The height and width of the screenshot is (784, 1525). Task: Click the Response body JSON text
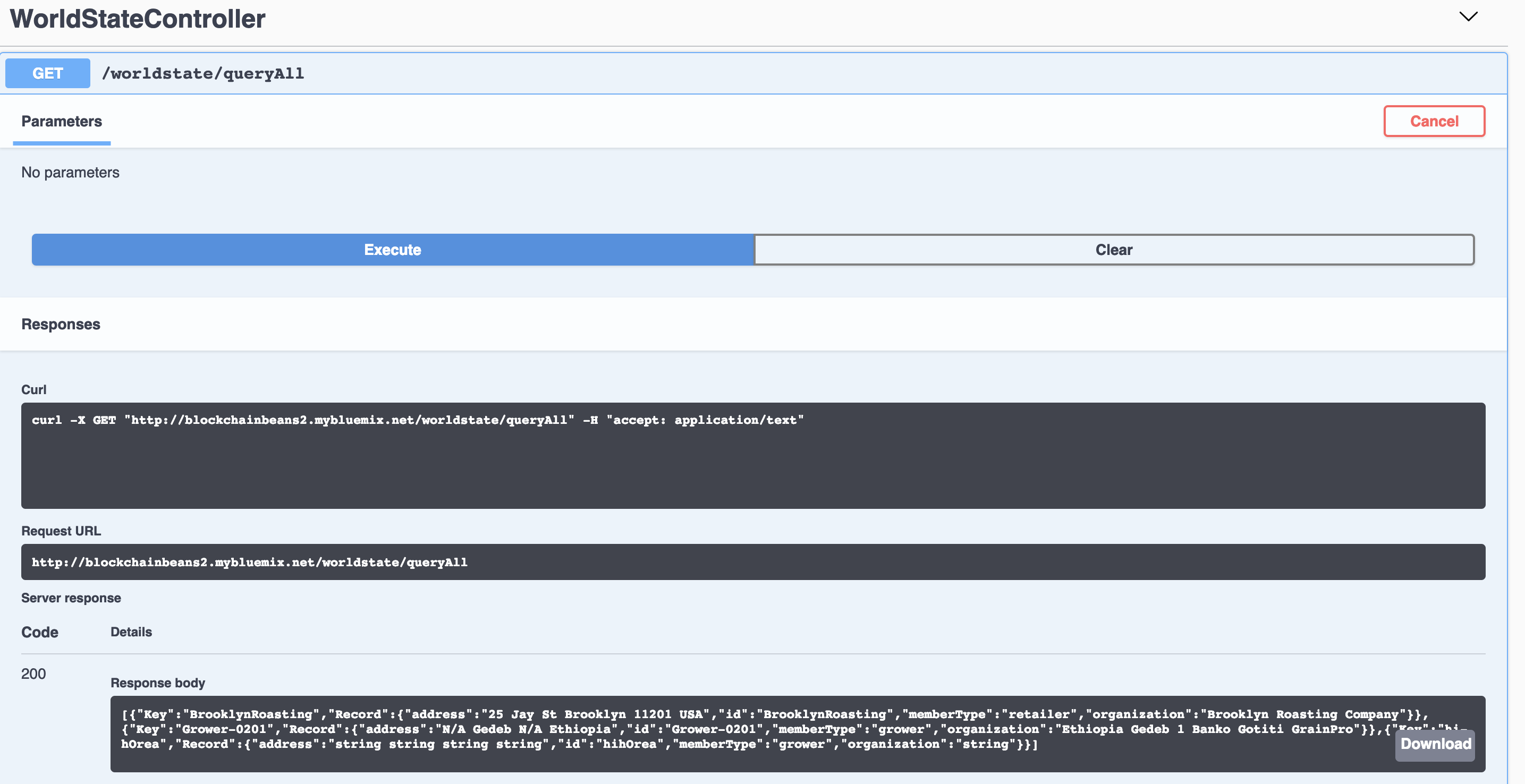710,729
